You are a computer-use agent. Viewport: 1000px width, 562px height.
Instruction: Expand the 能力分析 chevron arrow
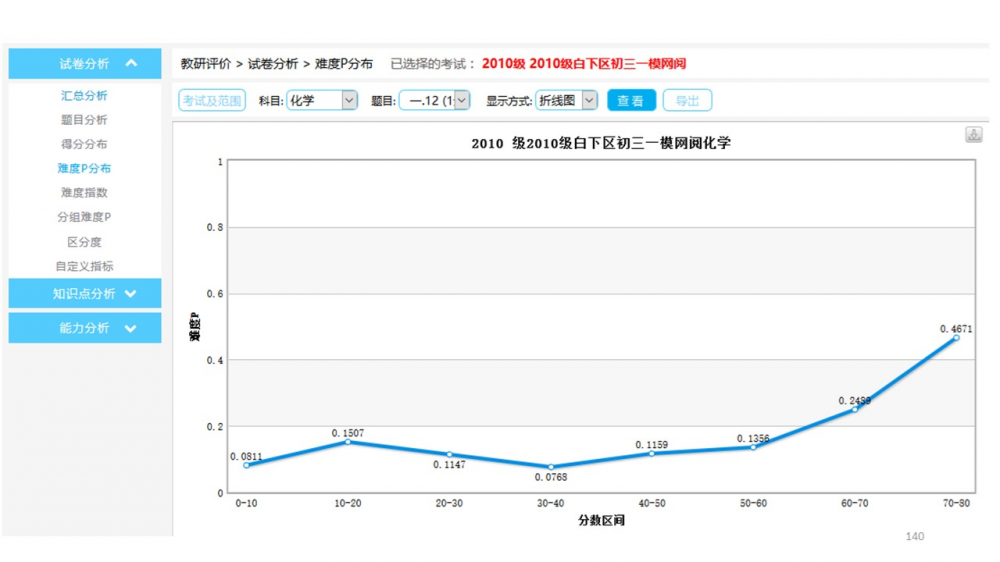131,328
